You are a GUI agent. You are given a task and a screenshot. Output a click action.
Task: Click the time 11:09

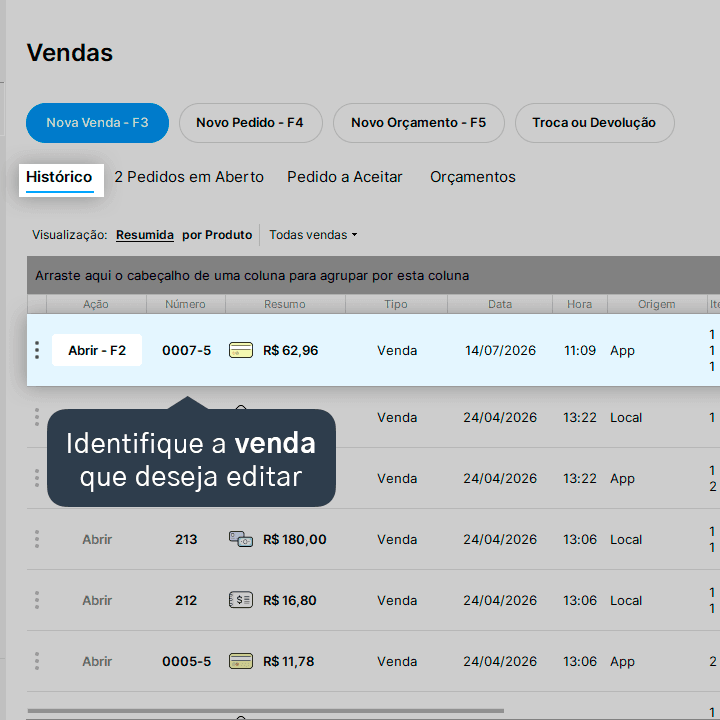(580, 350)
